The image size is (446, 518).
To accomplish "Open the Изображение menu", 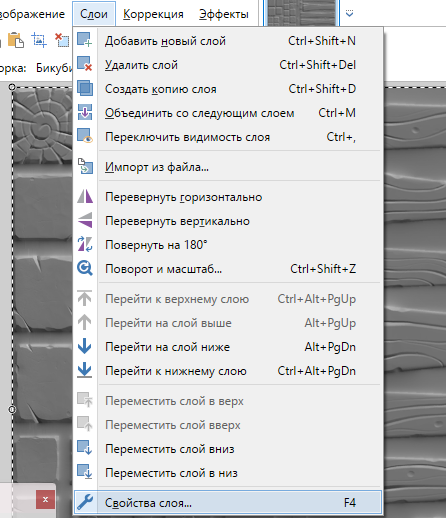I will pos(32,14).
